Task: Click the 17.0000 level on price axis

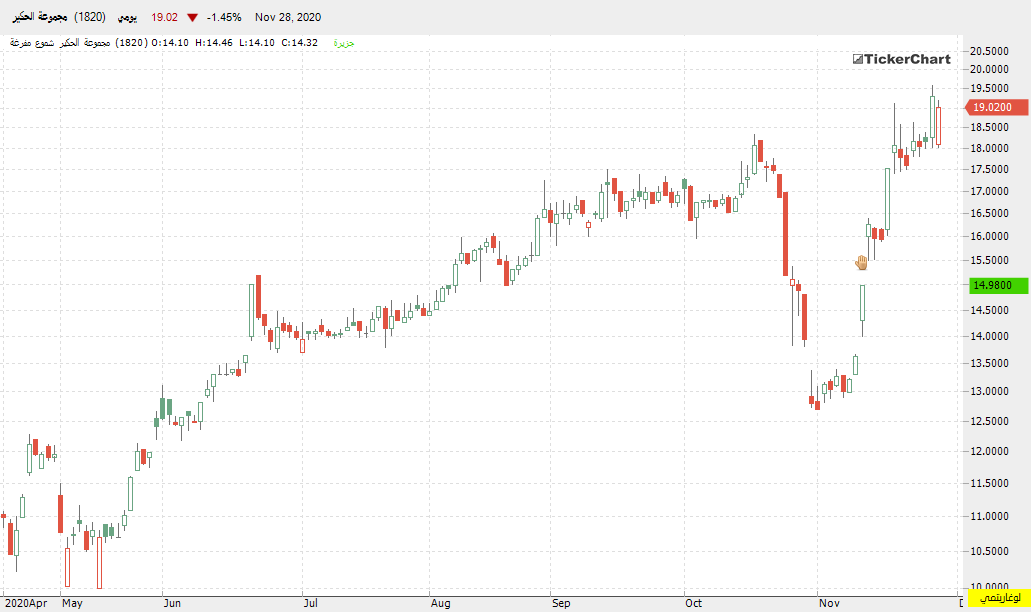Action: pos(990,191)
